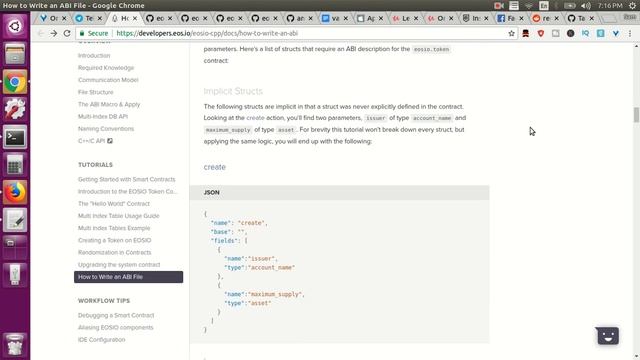Switch to the 'va' tab

pyautogui.click(x=335, y=18)
